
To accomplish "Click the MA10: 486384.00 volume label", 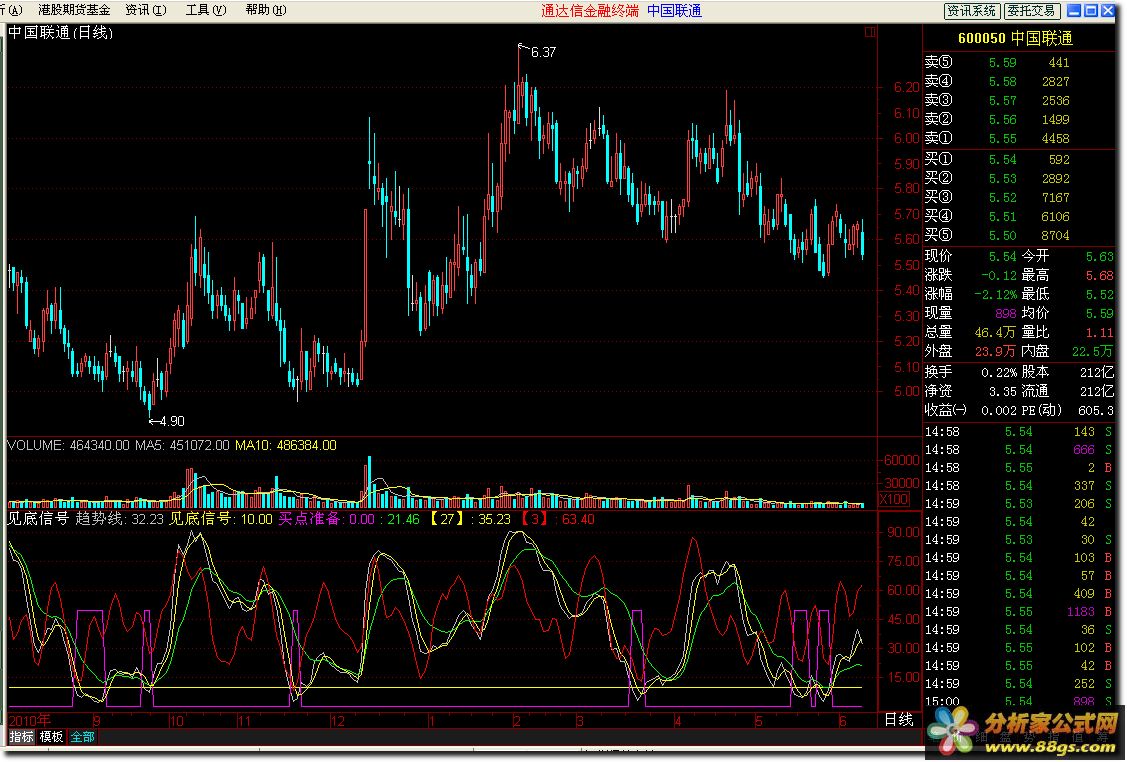I will point(285,446).
